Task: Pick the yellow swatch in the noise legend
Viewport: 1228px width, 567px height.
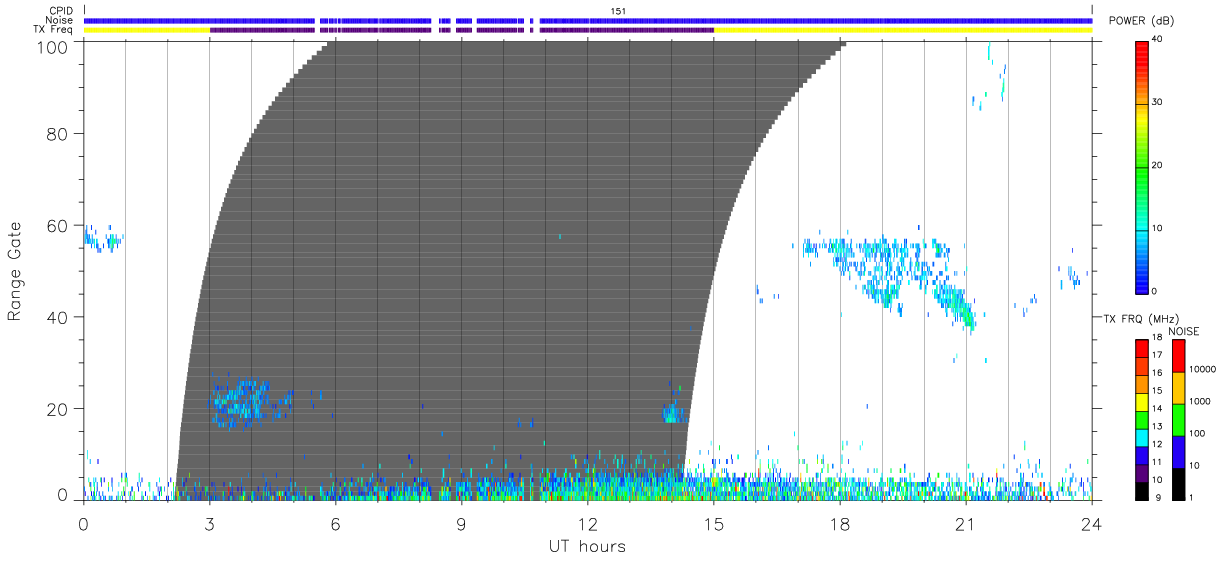Action: [1178, 388]
